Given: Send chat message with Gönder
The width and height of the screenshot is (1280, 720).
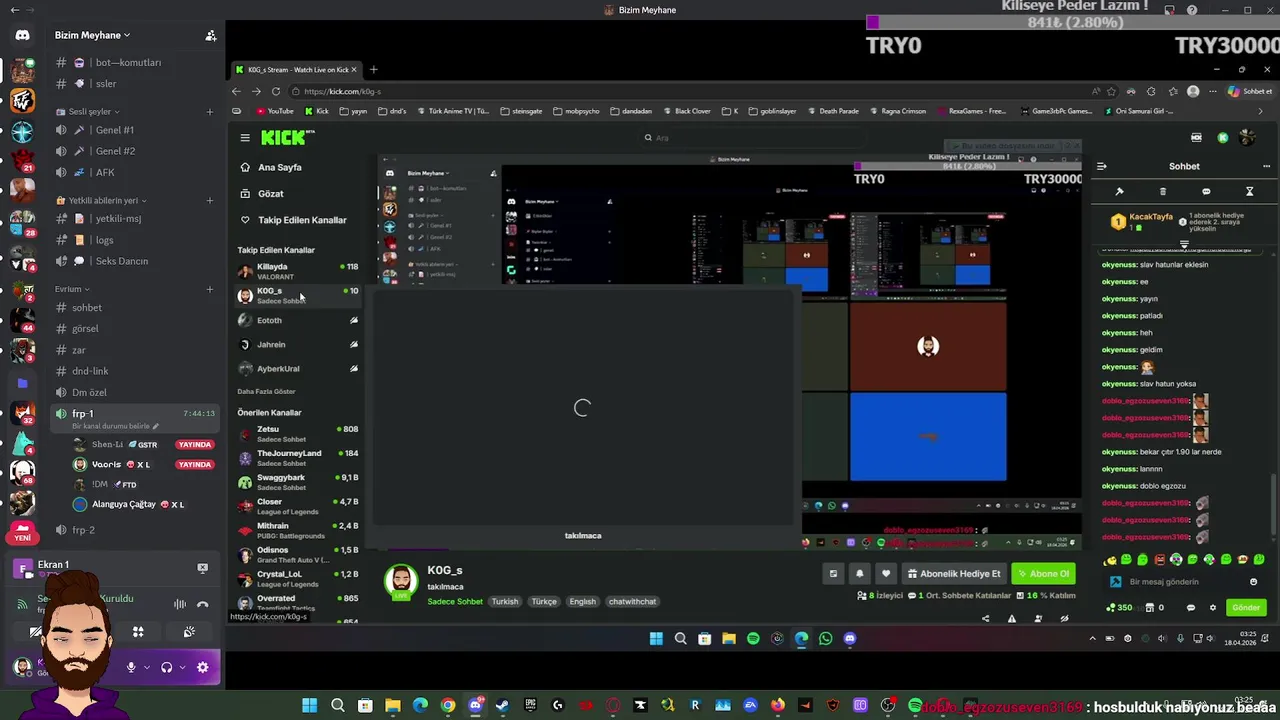Looking at the screenshot, I should pyautogui.click(x=1246, y=608).
